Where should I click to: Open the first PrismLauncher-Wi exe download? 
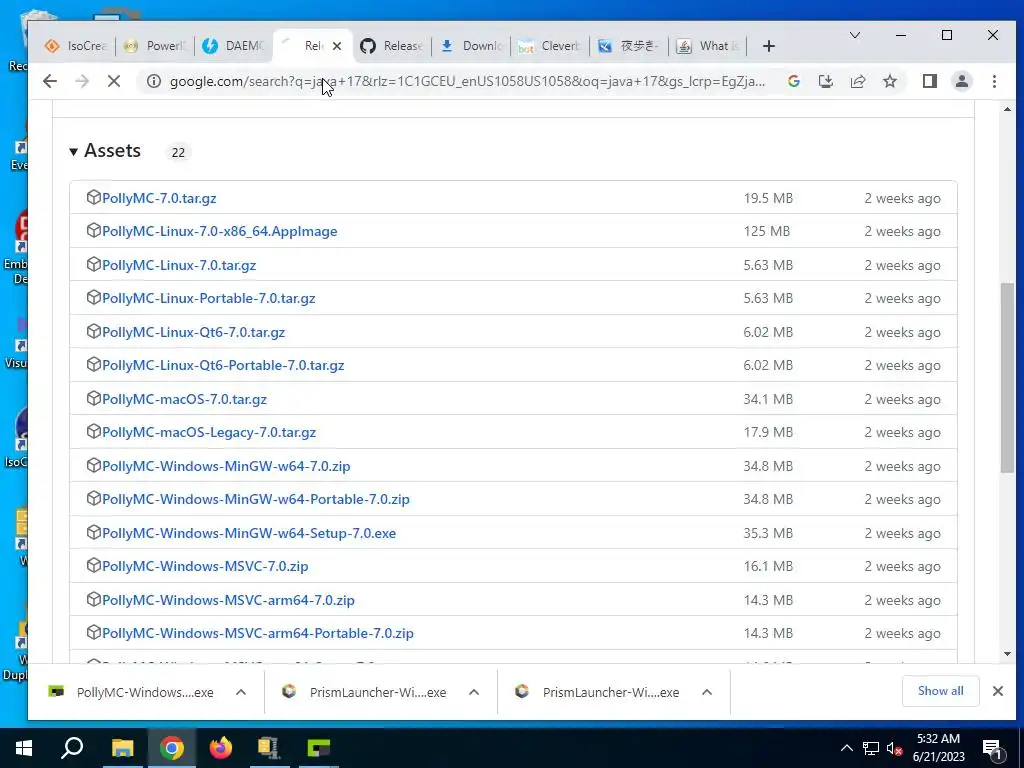(x=366, y=692)
